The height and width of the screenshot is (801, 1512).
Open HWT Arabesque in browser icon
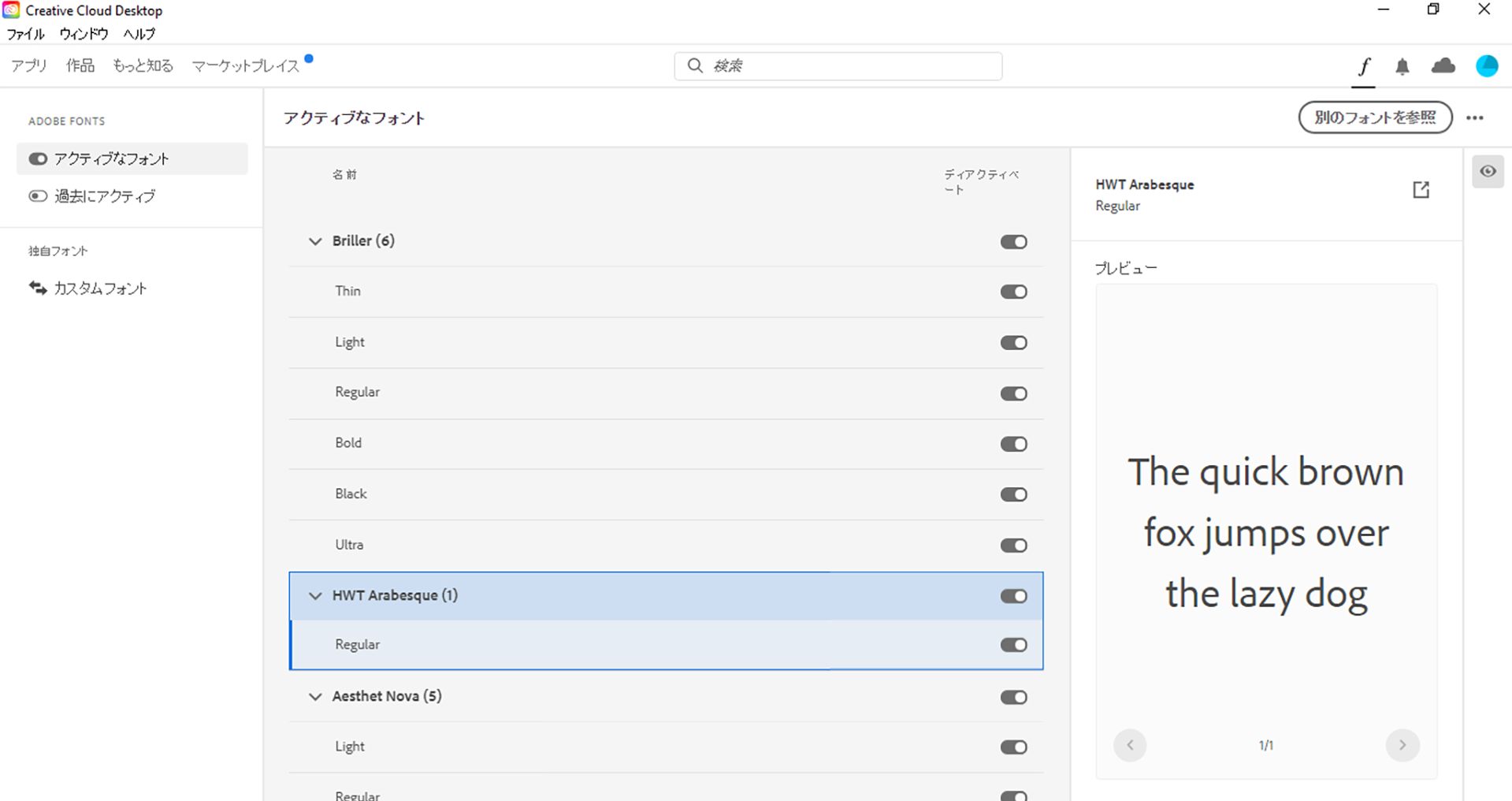pos(1421,190)
